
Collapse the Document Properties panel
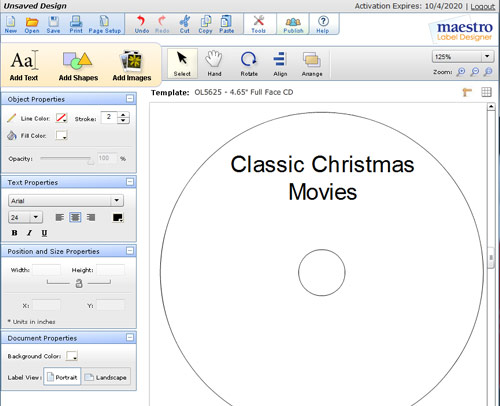pos(130,337)
